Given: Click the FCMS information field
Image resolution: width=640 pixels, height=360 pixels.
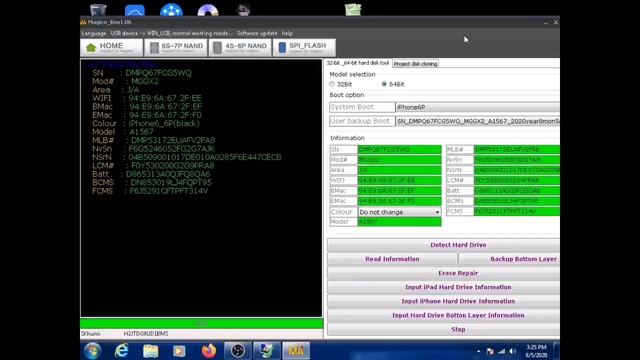Looking at the screenshot, I should (x=517, y=211).
